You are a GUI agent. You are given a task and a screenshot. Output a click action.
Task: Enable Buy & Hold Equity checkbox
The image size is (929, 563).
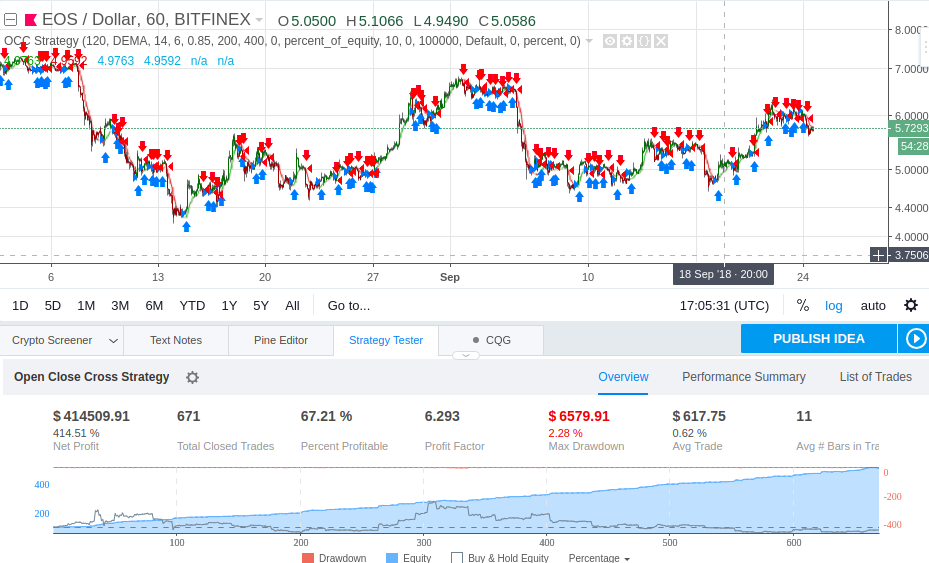point(457,558)
